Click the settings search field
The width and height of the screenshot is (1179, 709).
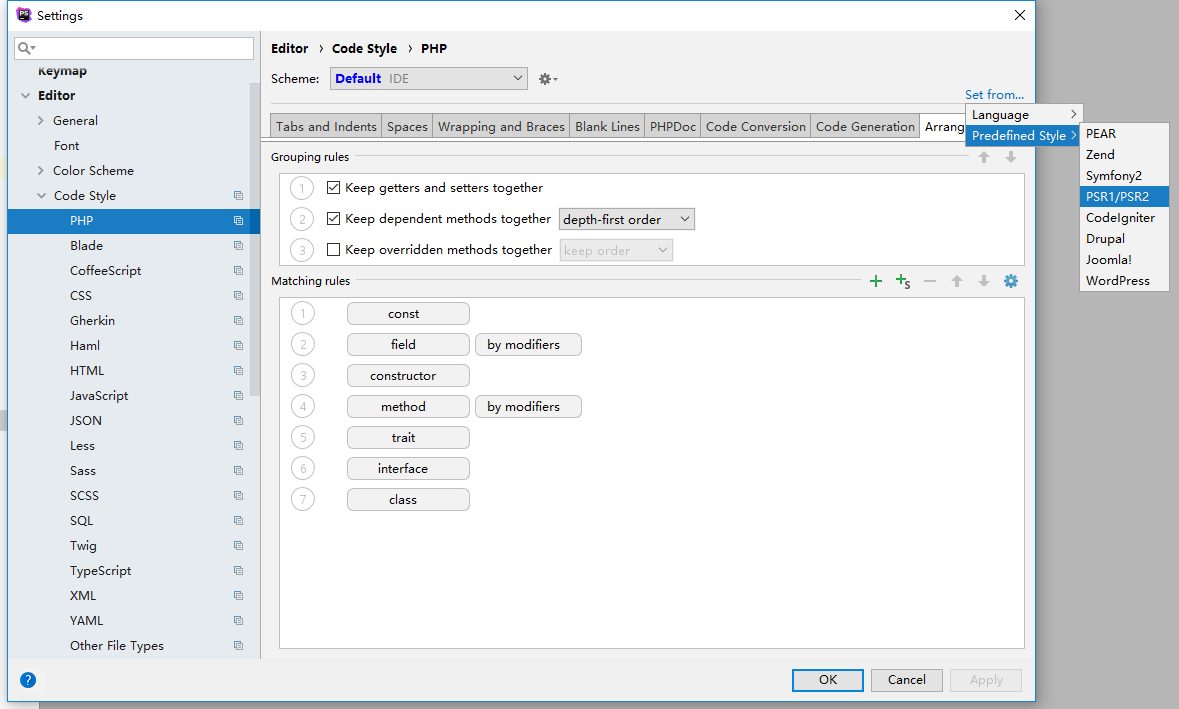point(135,48)
